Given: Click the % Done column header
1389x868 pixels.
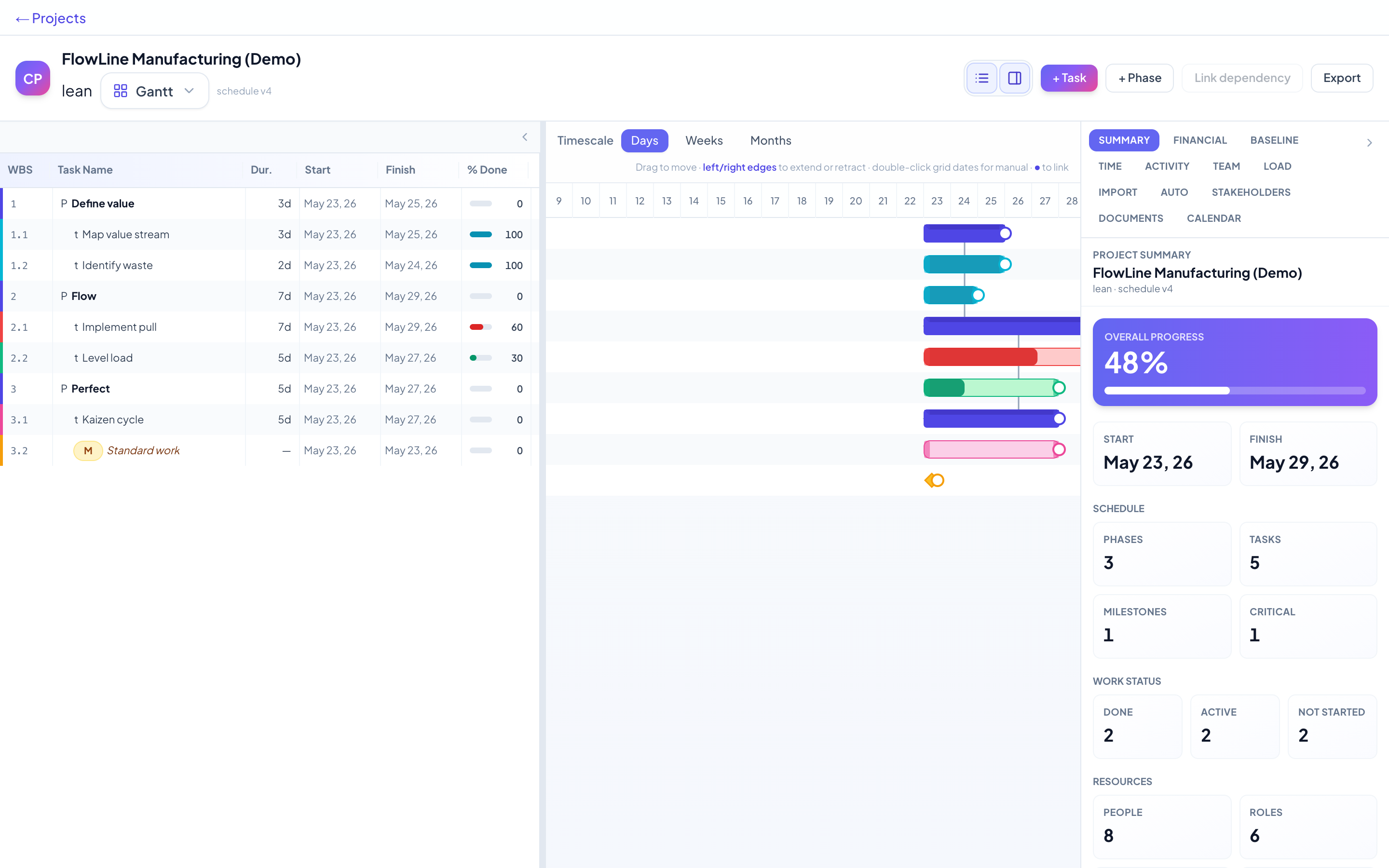Looking at the screenshot, I should [487, 170].
